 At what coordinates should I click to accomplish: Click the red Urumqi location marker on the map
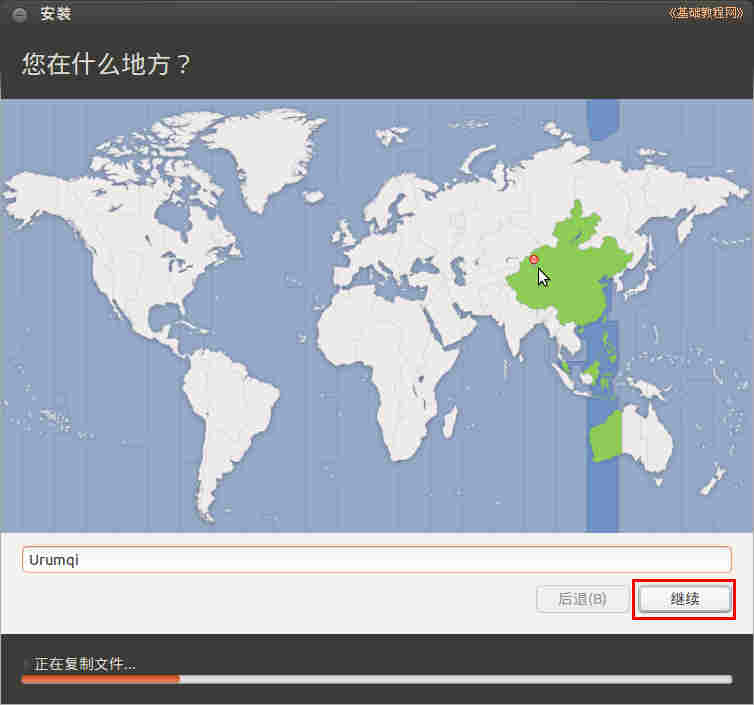click(x=534, y=260)
